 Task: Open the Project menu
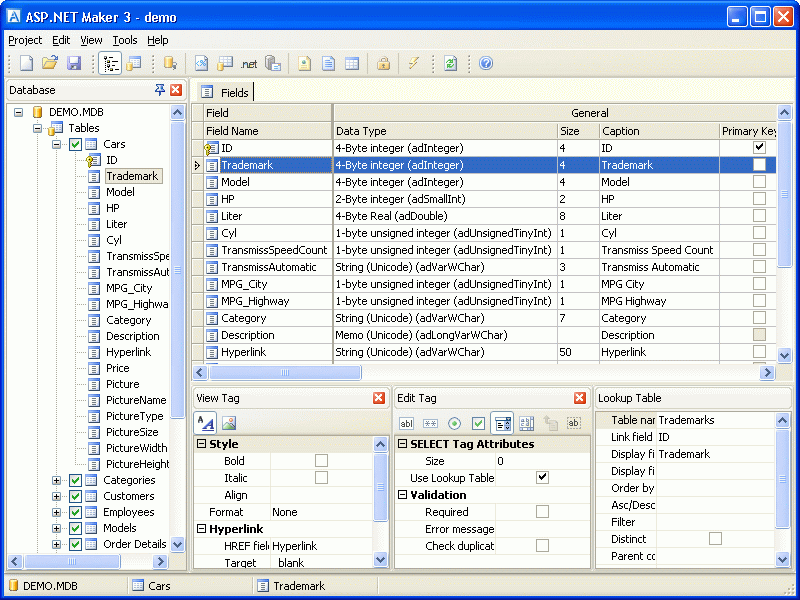pyautogui.click(x=25, y=40)
